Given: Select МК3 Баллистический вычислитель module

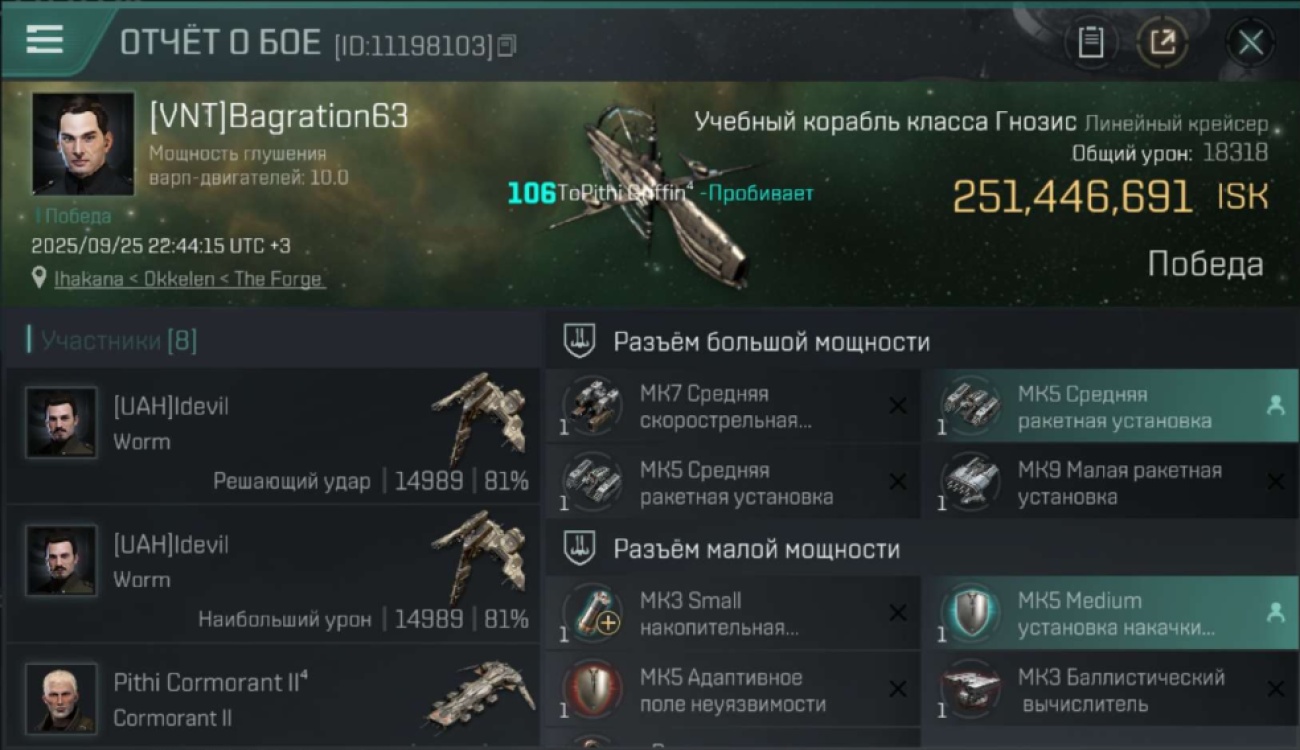Looking at the screenshot, I should (1110, 690).
